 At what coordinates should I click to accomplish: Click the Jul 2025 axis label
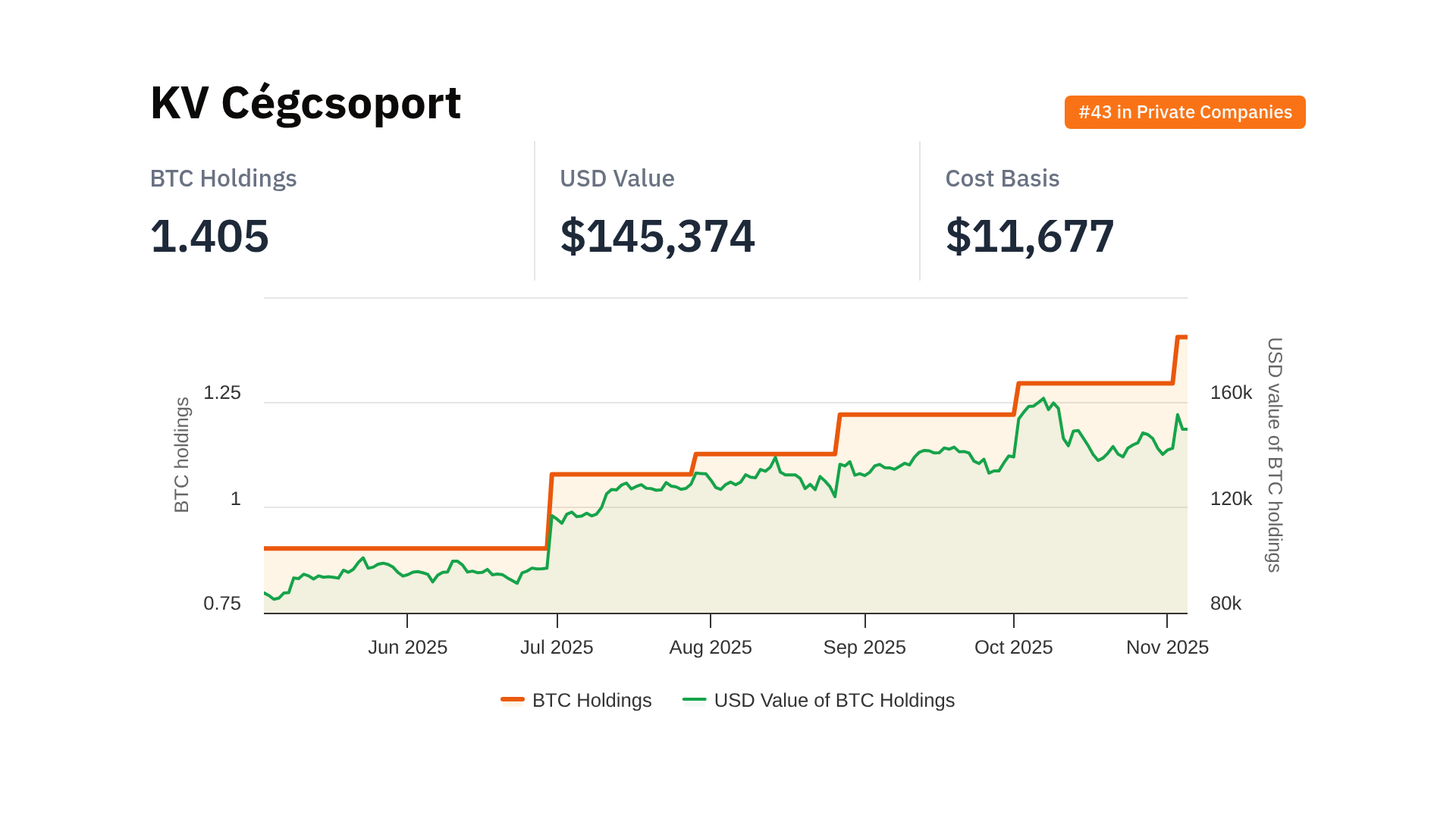[557, 647]
